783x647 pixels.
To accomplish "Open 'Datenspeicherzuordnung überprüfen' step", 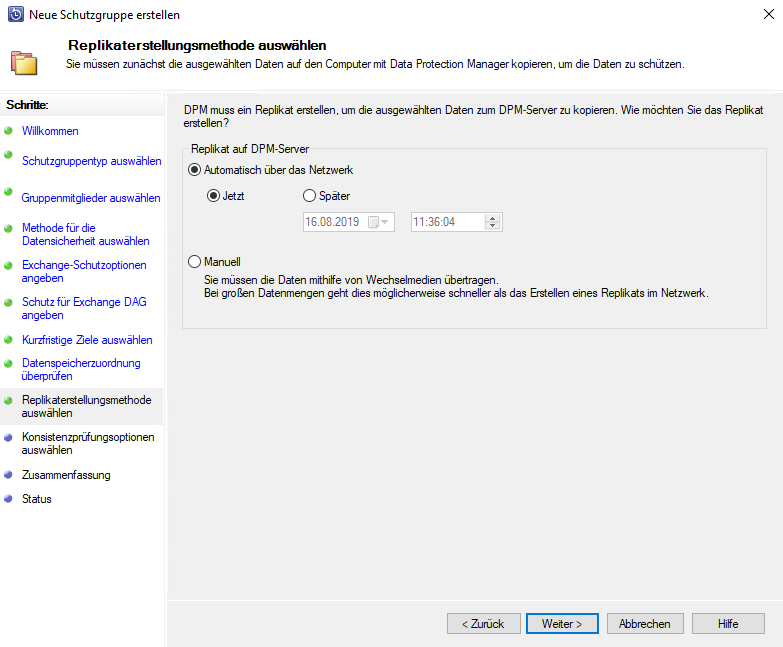I will tap(81, 369).
